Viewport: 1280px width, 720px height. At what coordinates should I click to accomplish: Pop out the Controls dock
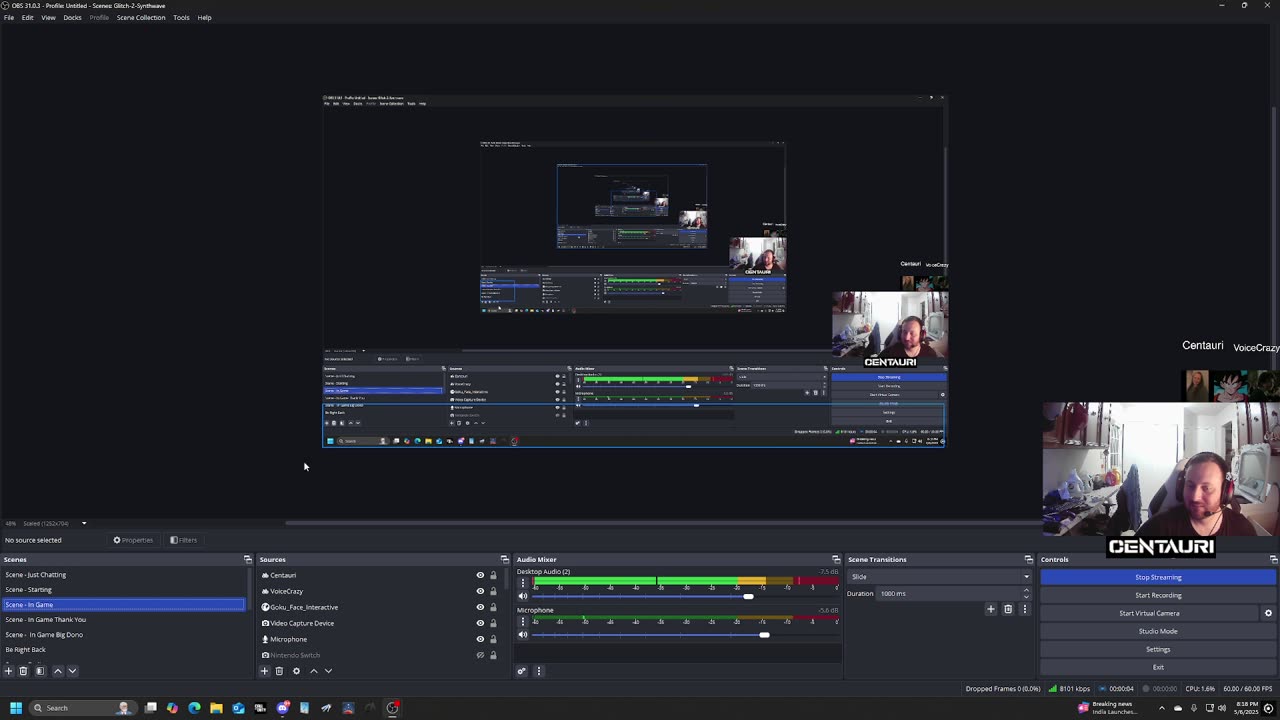(1273, 559)
